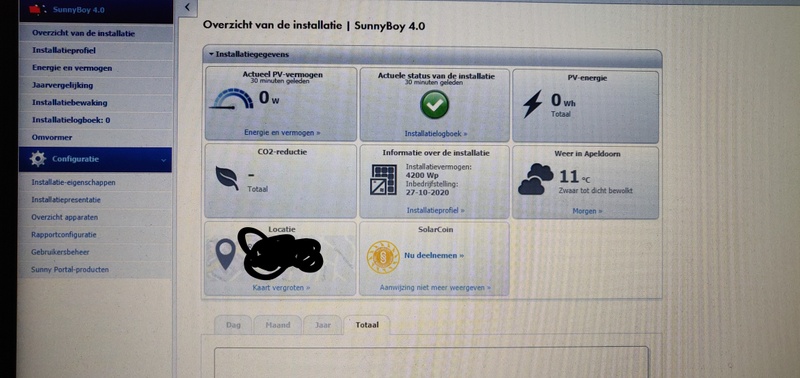Viewport: 800px width, 378px height.
Task: Open Overzicht apparaten configuration page
Action: pyautogui.click(x=95, y=217)
